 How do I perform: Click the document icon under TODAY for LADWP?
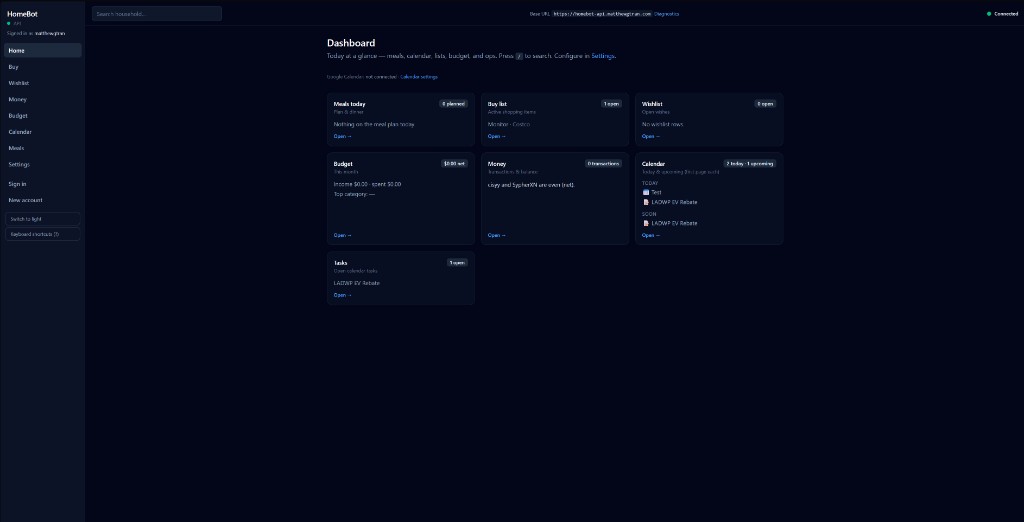[646, 202]
